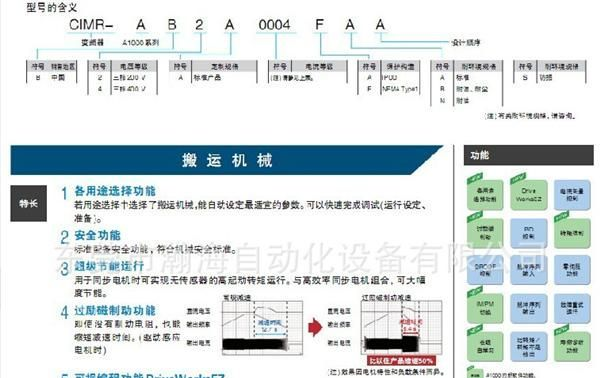Click the IM/PM green function tile
This screenshot has width=600, height=378.
pyautogui.click(x=485, y=308)
